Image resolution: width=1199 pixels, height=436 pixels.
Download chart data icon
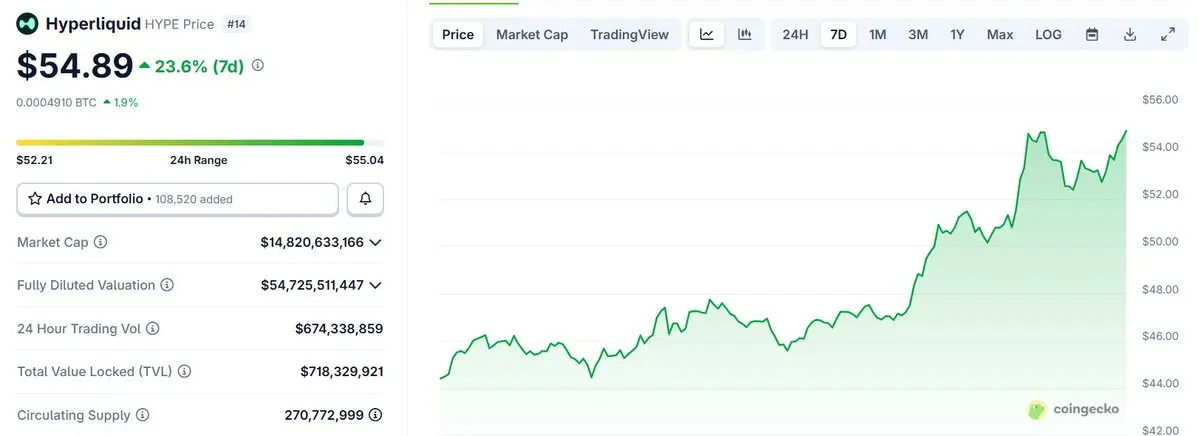1130,34
